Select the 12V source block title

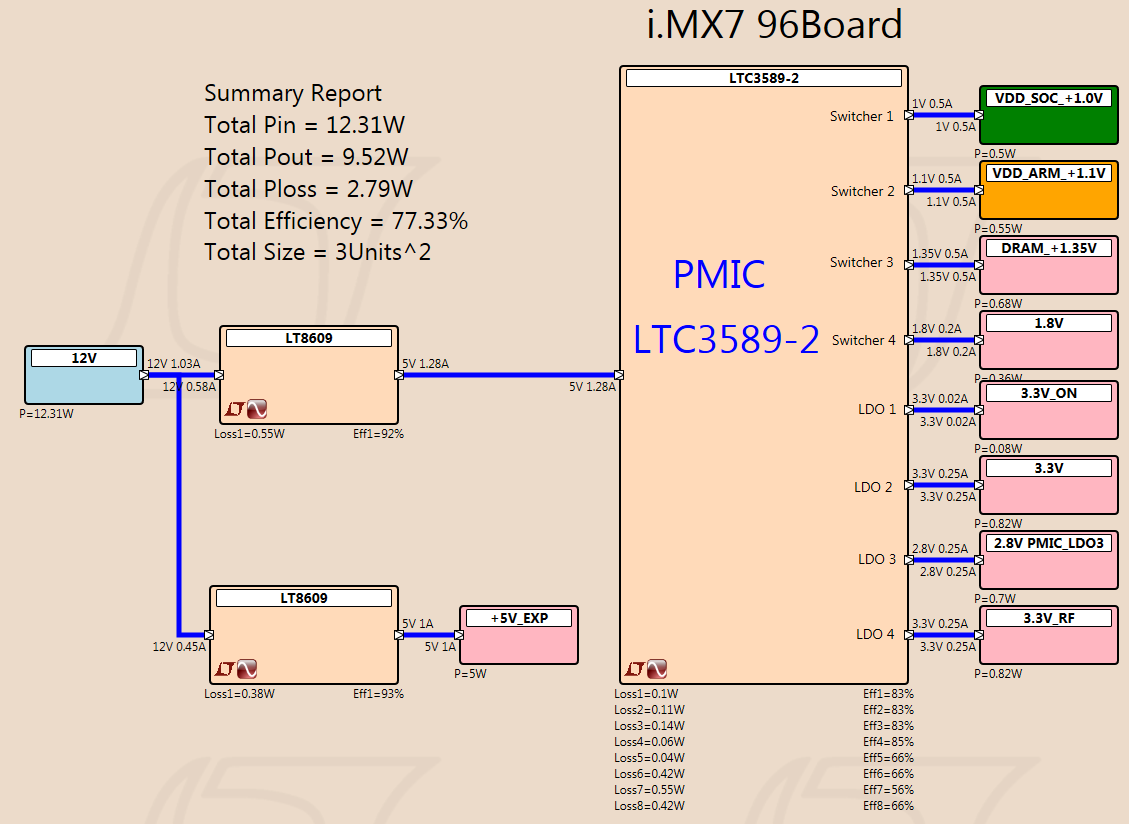(x=84, y=358)
